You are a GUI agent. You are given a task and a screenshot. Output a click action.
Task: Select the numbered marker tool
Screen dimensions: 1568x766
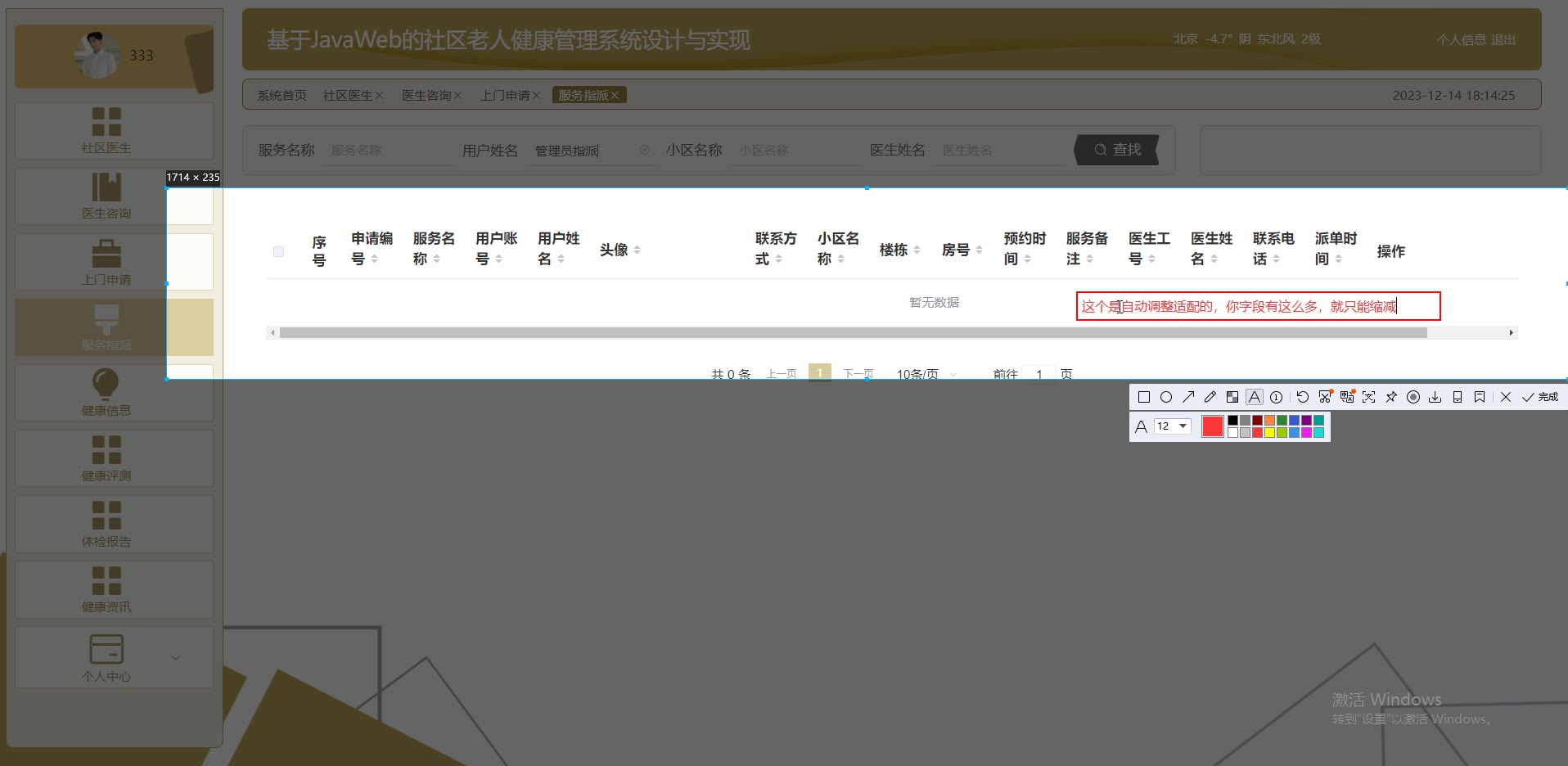1276,397
